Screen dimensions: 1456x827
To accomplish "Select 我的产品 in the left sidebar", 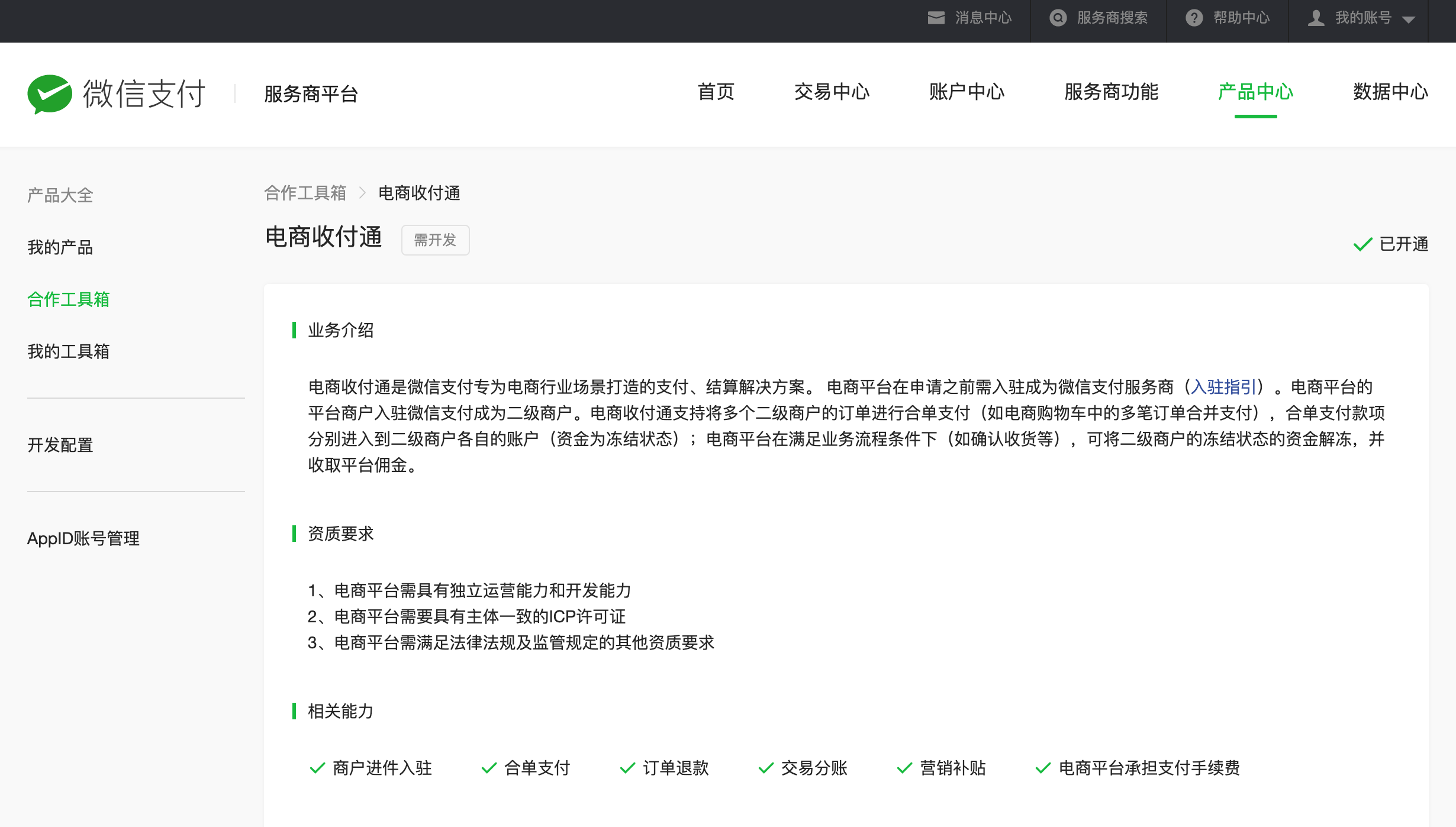I will [x=60, y=247].
